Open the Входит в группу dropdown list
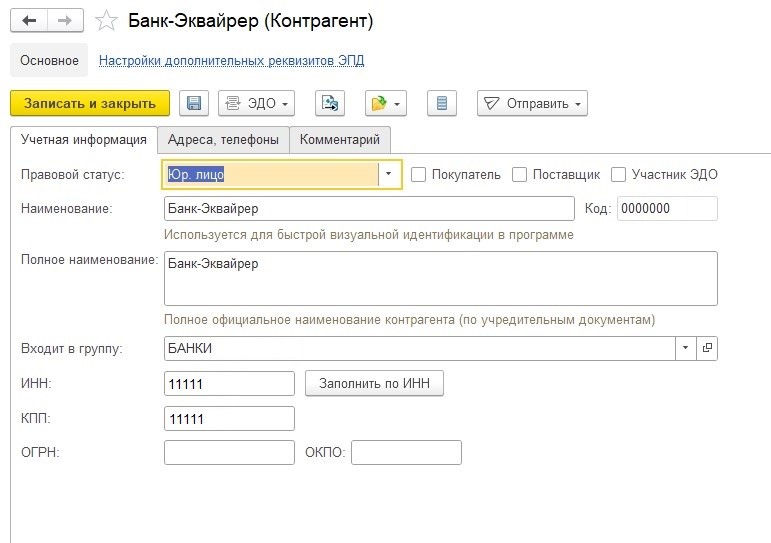The height and width of the screenshot is (543, 771). 686,348
